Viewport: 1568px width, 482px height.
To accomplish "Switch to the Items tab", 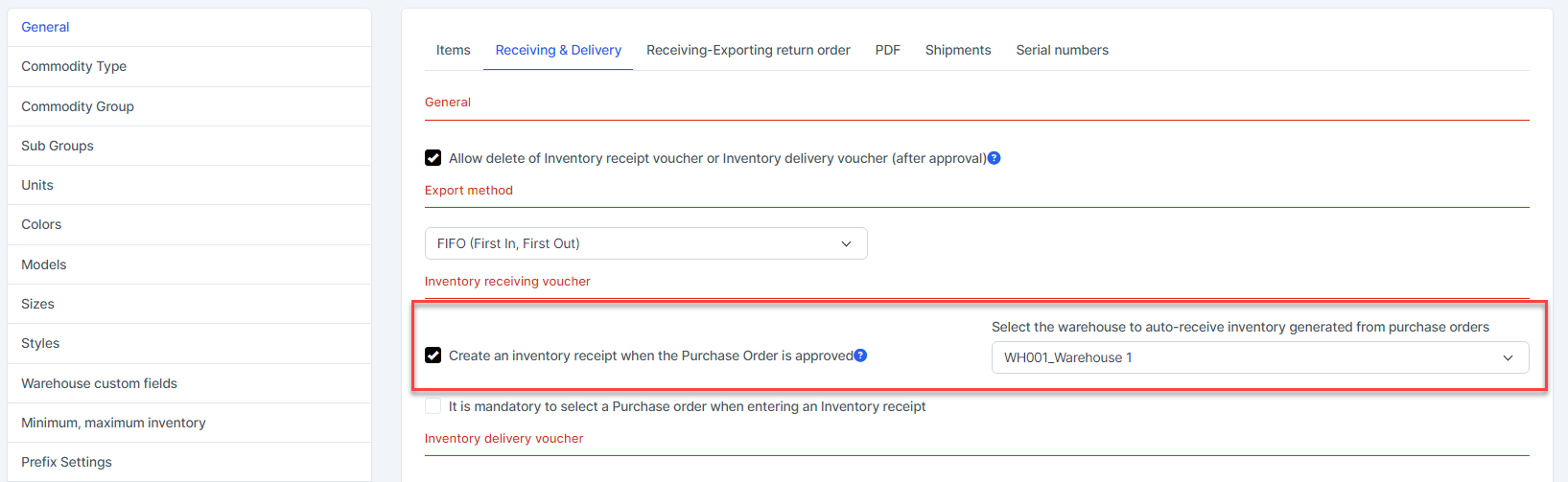I will pyautogui.click(x=453, y=50).
